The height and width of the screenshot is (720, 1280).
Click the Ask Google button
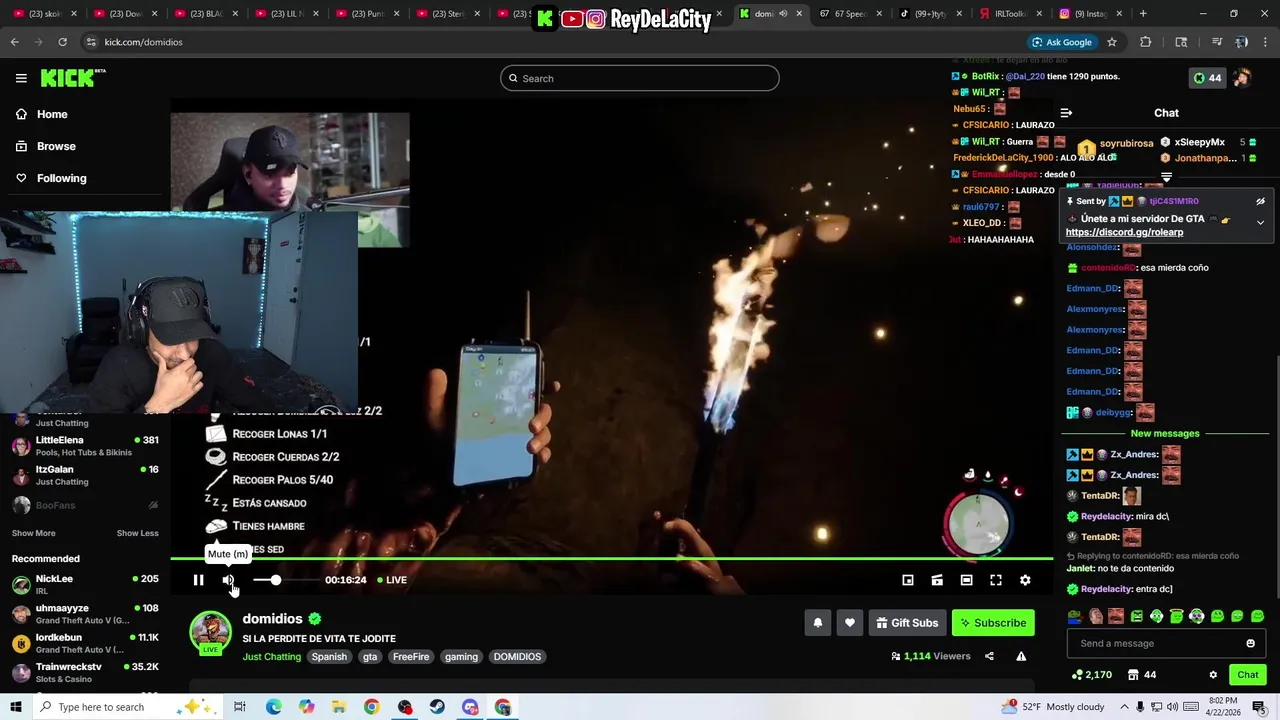(x=1061, y=42)
